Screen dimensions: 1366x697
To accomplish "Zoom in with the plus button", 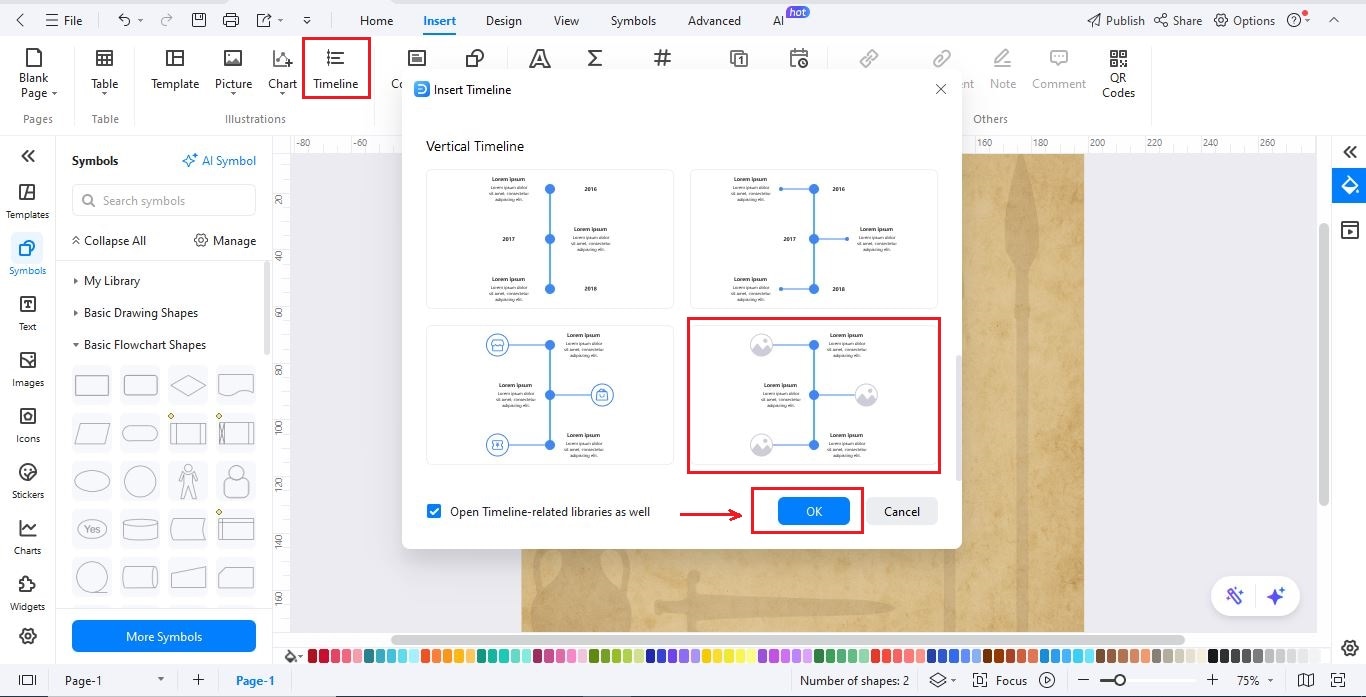I will click(x=1212, y=680).
